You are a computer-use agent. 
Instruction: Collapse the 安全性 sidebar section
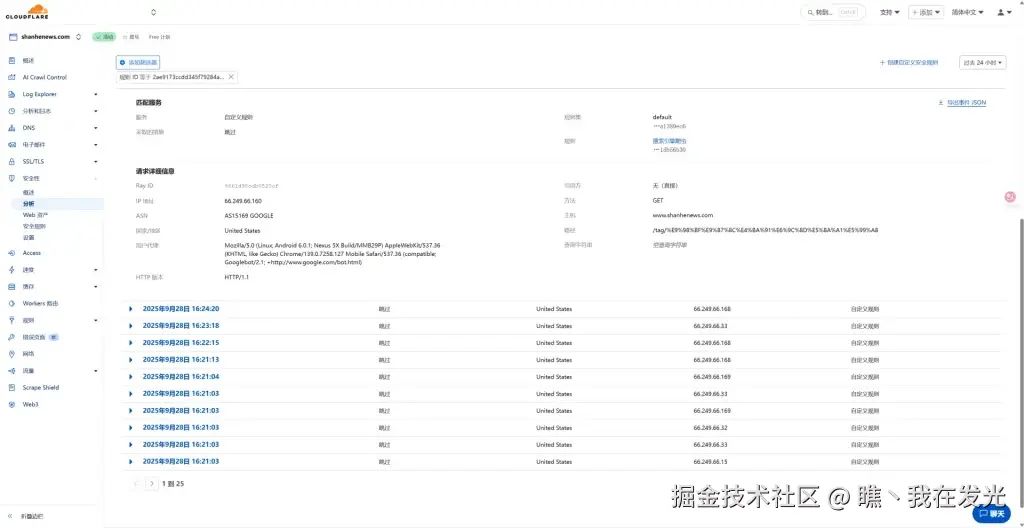coord(96,178)
